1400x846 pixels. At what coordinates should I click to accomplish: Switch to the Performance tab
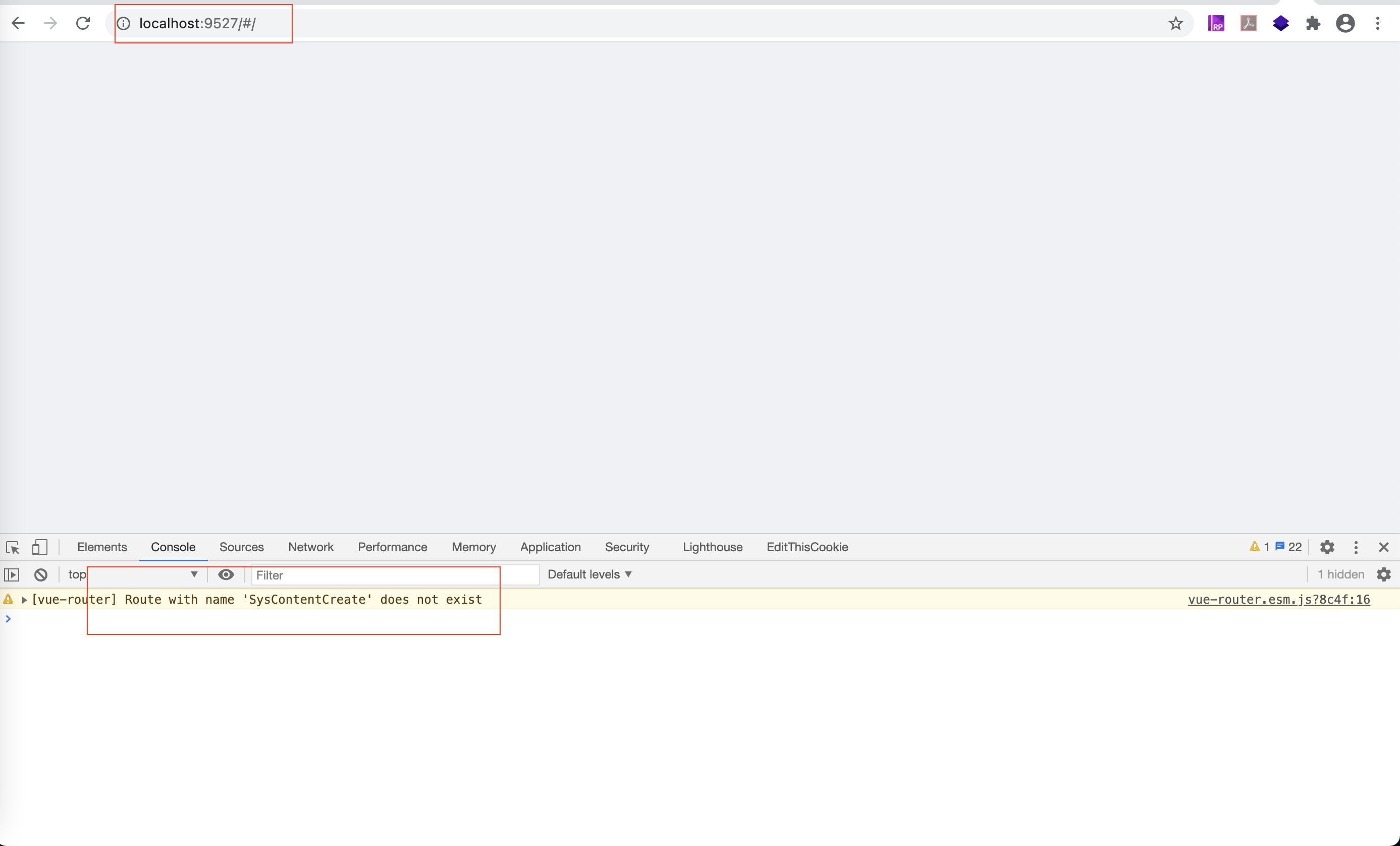coord(393,547)
